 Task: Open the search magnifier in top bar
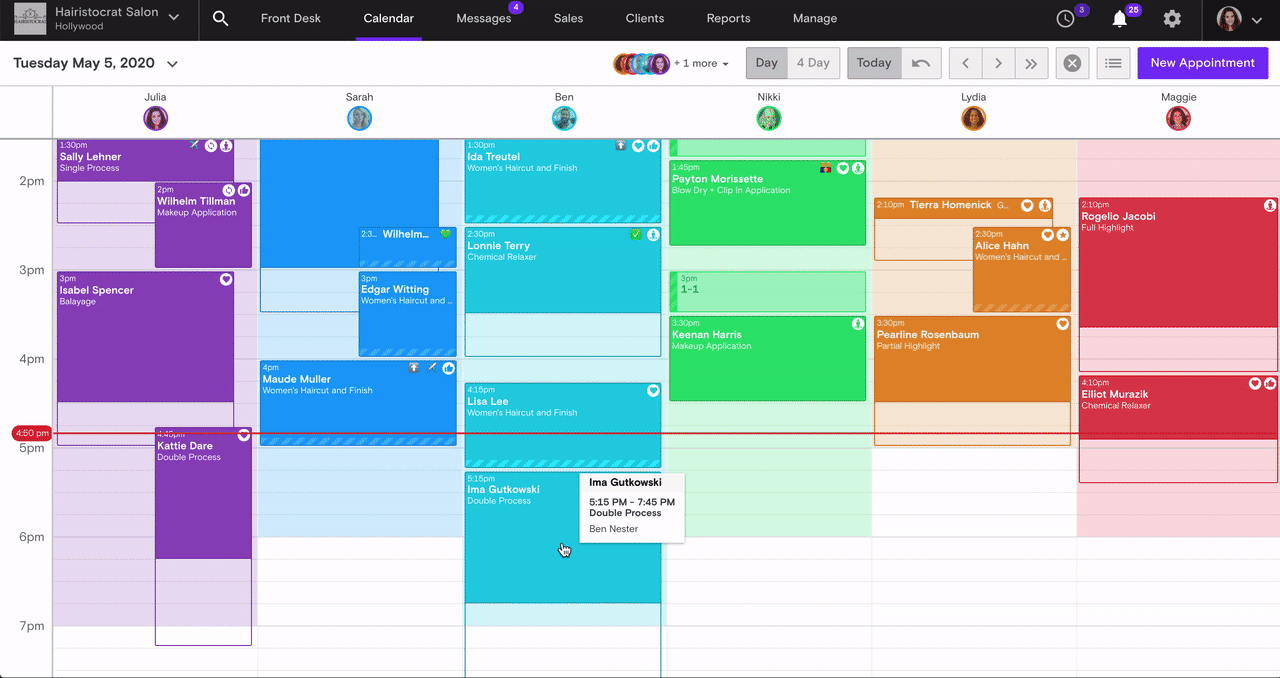click(221, 19)
